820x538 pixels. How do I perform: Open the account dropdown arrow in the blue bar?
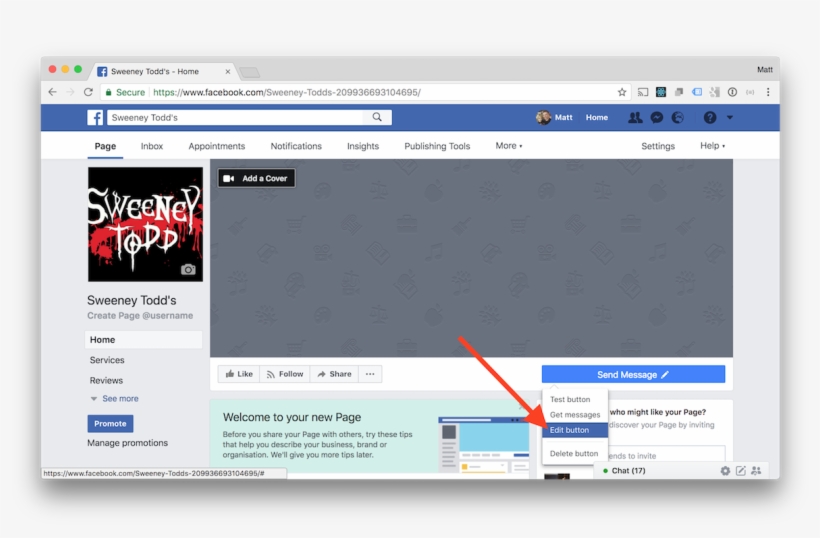[x=730, y=118]
